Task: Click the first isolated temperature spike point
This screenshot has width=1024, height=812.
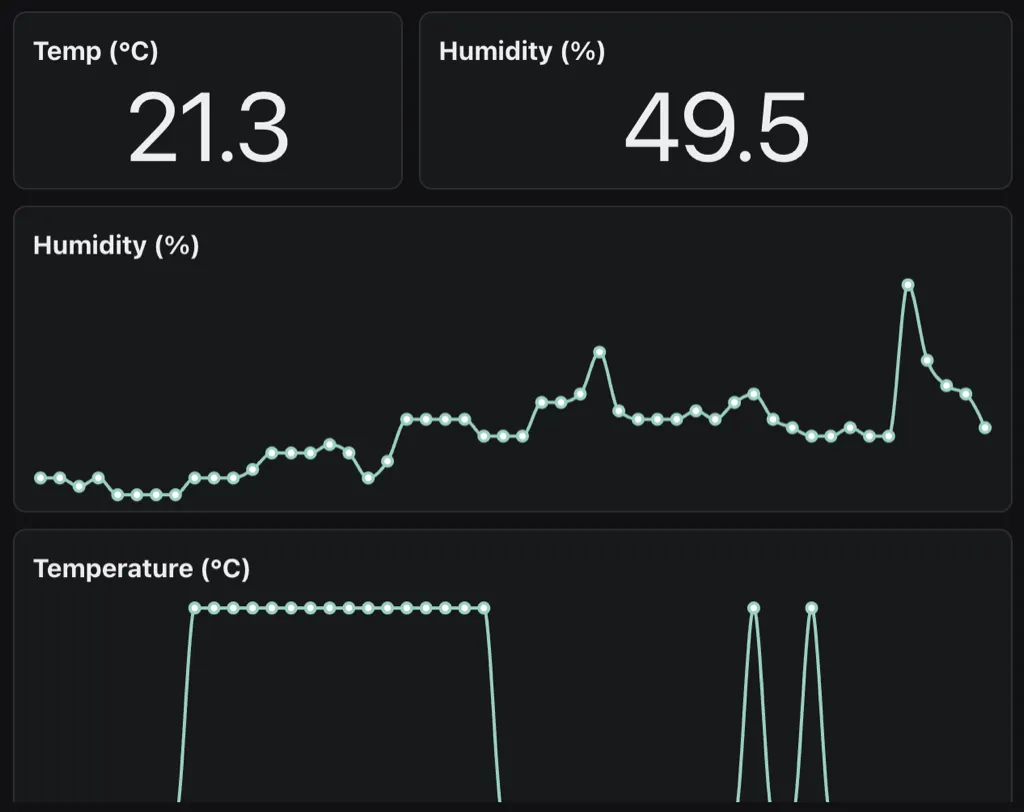Action: pyautogui.click(x=754, y=608)
